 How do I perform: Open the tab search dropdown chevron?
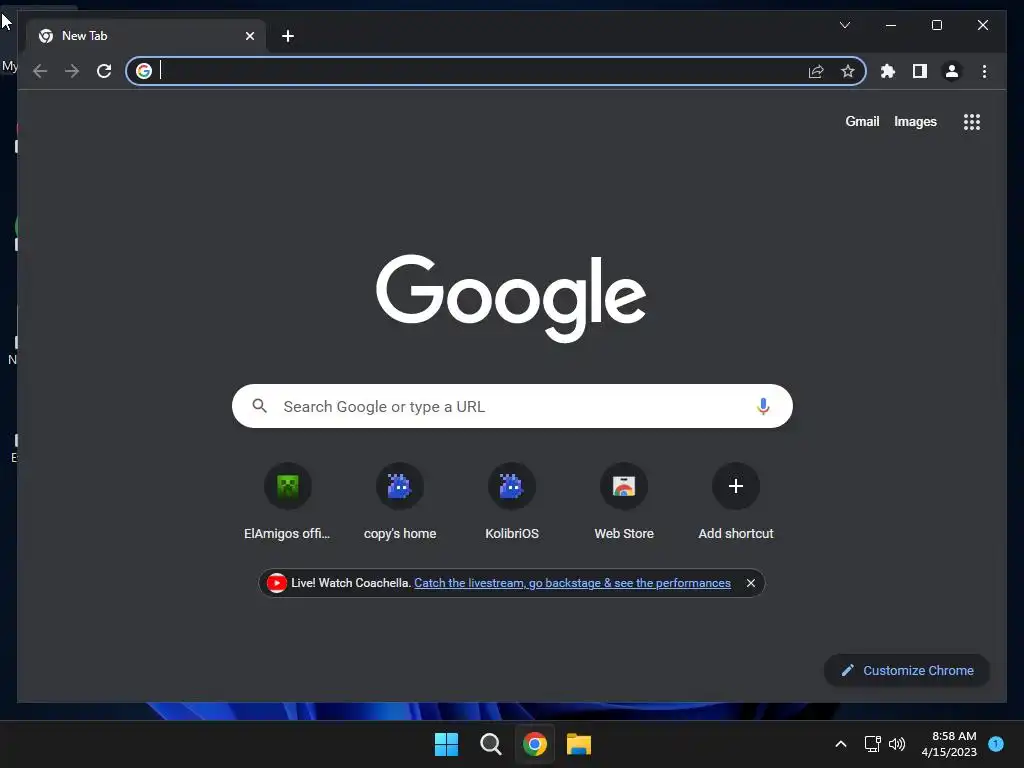point(844,25)
